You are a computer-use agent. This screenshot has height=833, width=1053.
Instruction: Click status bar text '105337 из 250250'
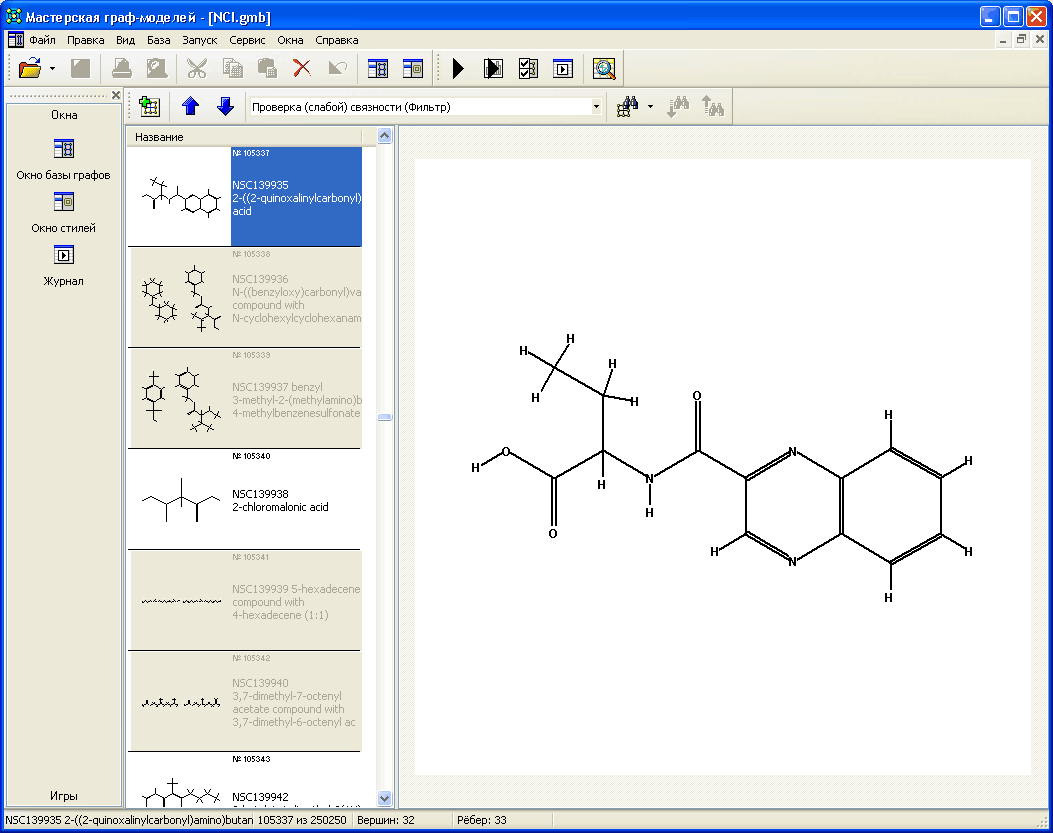pos(302,820)
